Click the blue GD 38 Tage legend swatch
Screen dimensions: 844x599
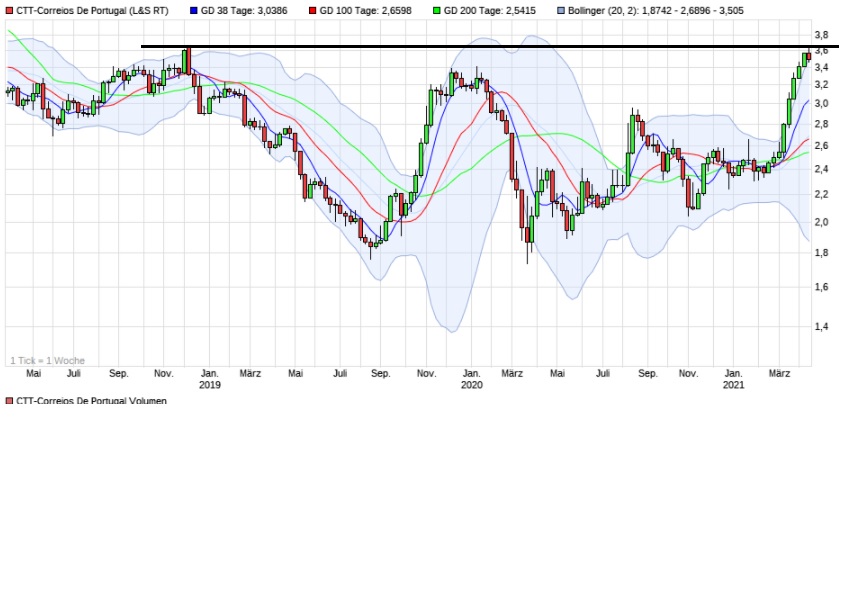194,11
